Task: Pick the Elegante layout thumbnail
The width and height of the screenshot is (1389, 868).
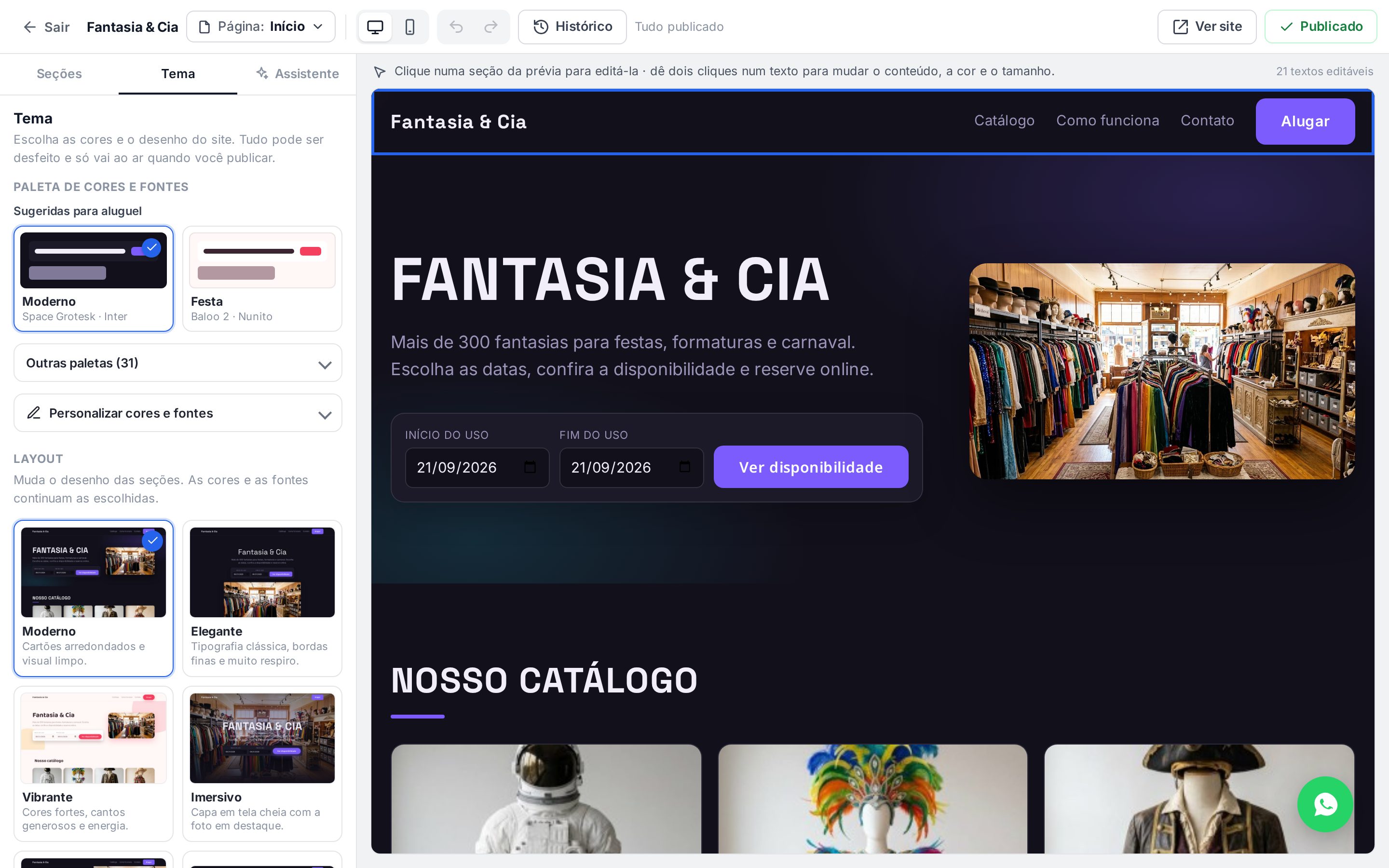Action: point(262,572)
